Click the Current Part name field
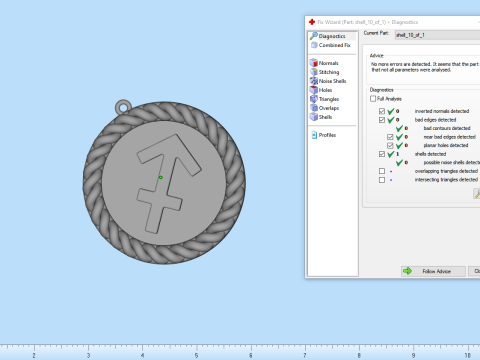The height and width of the screenshot is (360, 480). pos(437,35)
